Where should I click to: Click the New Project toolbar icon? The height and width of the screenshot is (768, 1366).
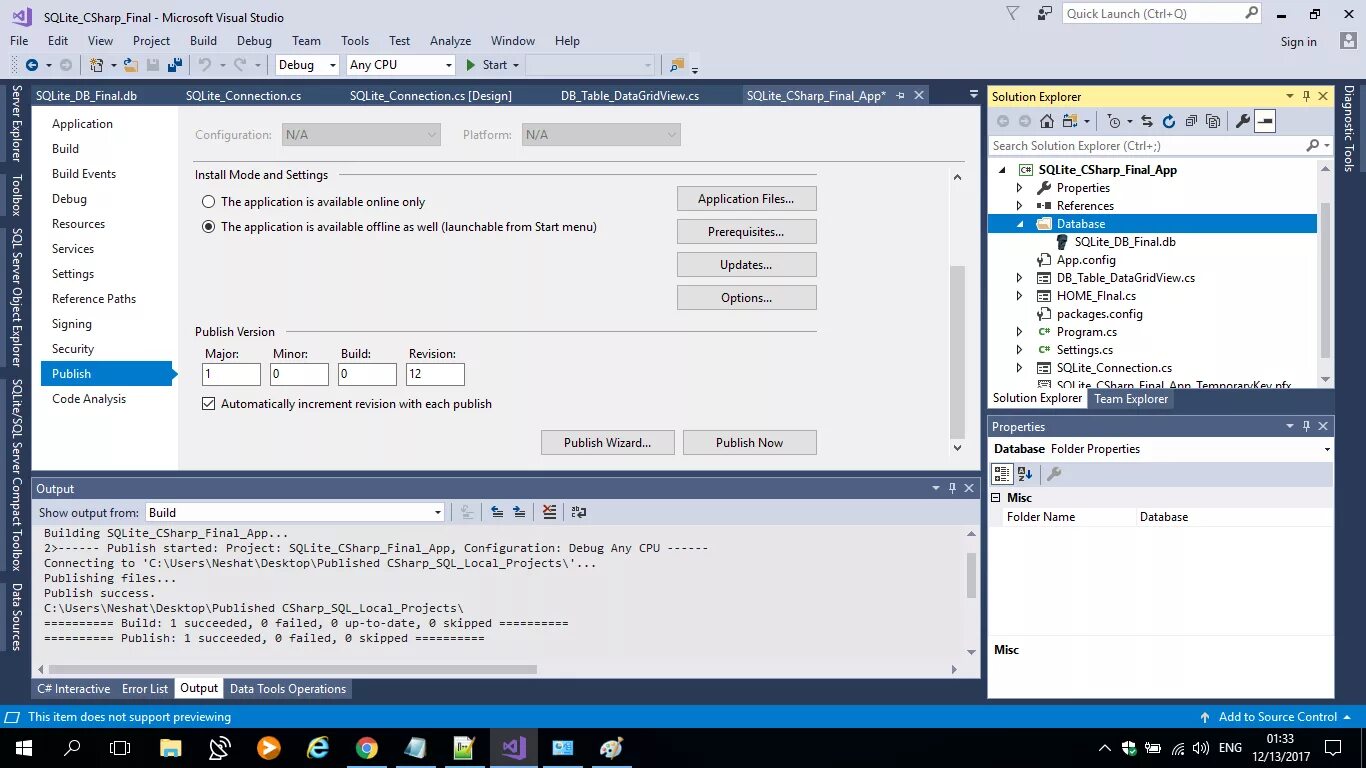[97, 65]
